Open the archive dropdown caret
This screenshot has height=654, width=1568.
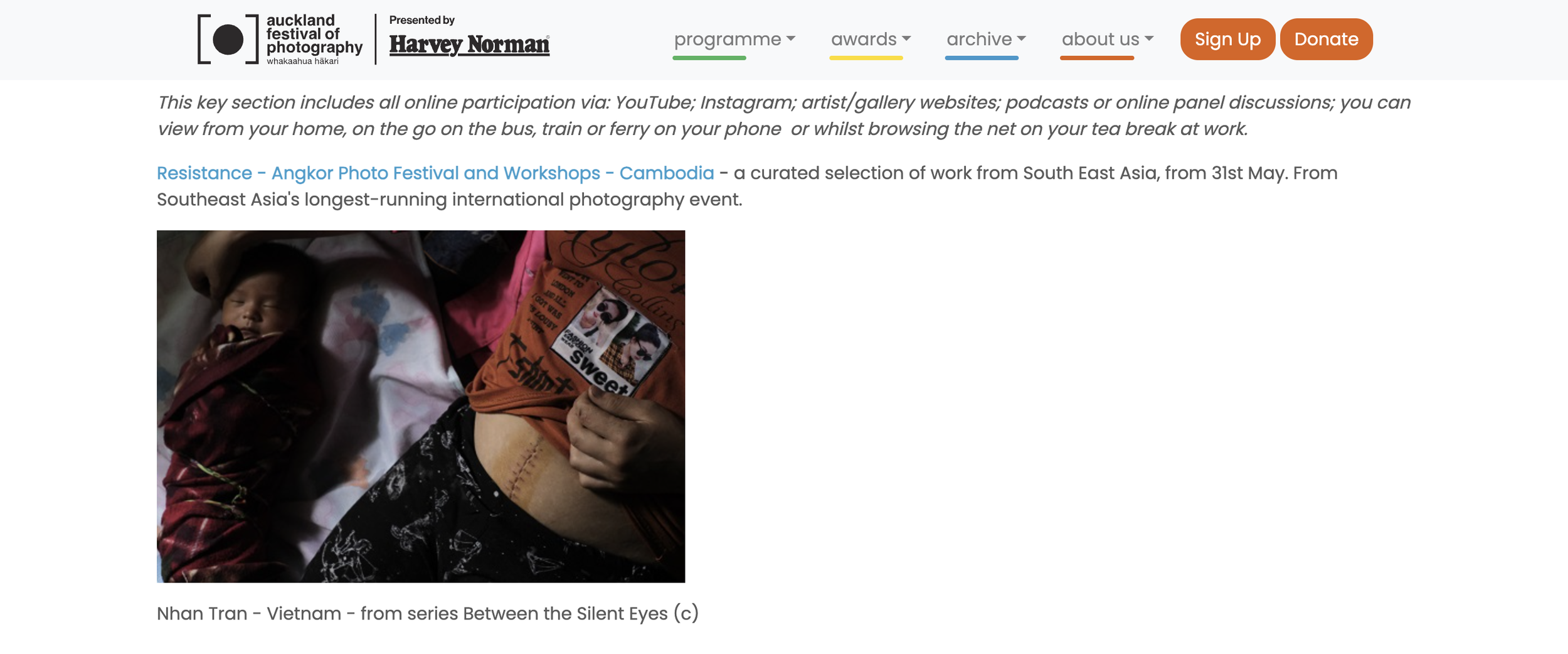pyautogui.click(x=1021, y=39)
